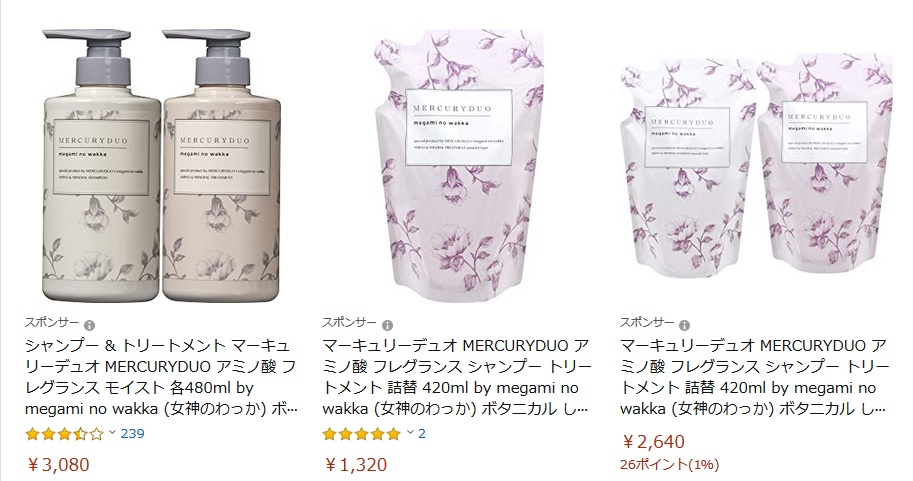Click the 26ポイント(1%) text
Image resolution: width=913 pixels, height=481 pixels.
(670, 465)
